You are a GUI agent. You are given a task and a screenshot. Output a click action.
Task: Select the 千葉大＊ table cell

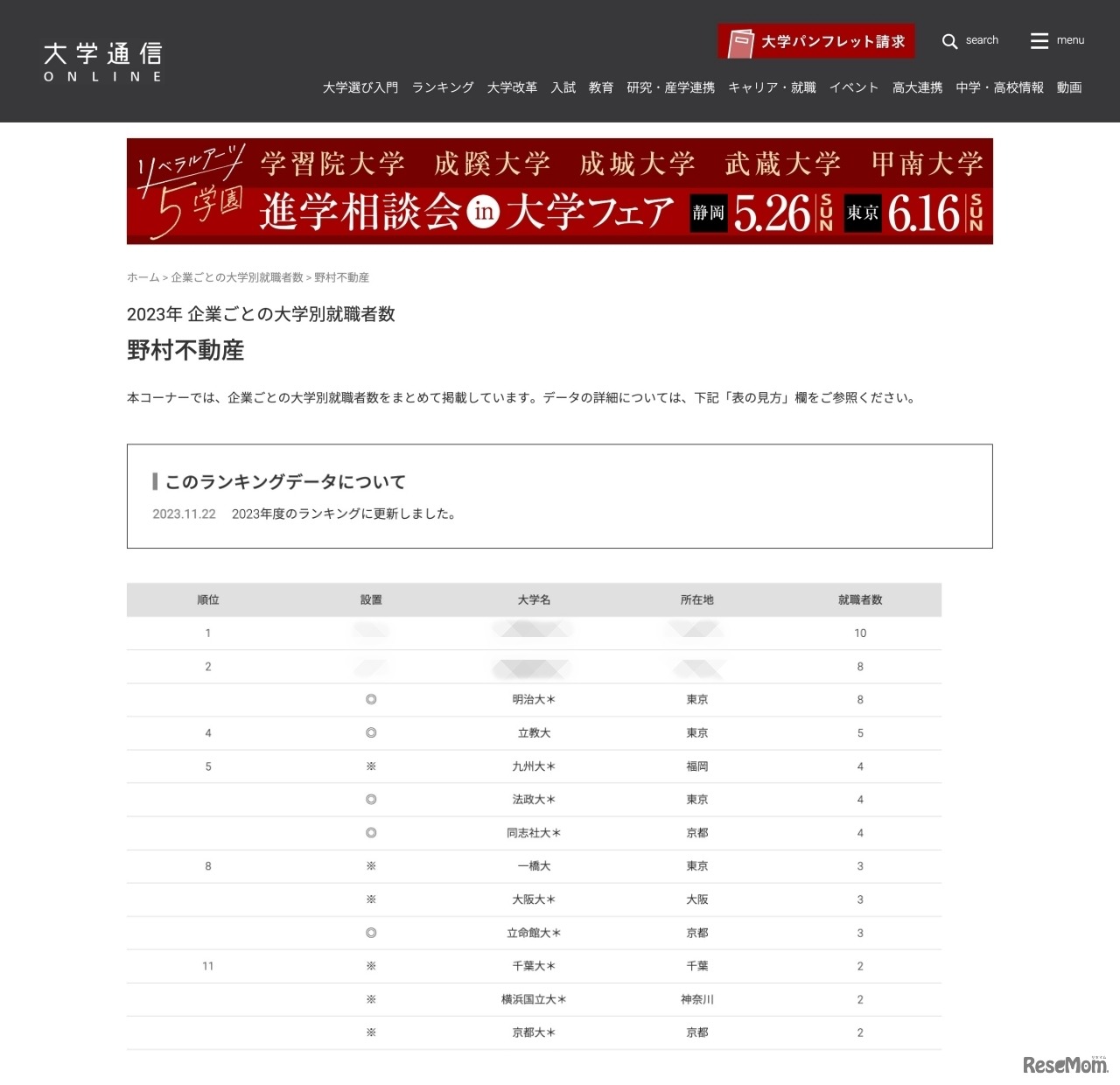[534, 966]
